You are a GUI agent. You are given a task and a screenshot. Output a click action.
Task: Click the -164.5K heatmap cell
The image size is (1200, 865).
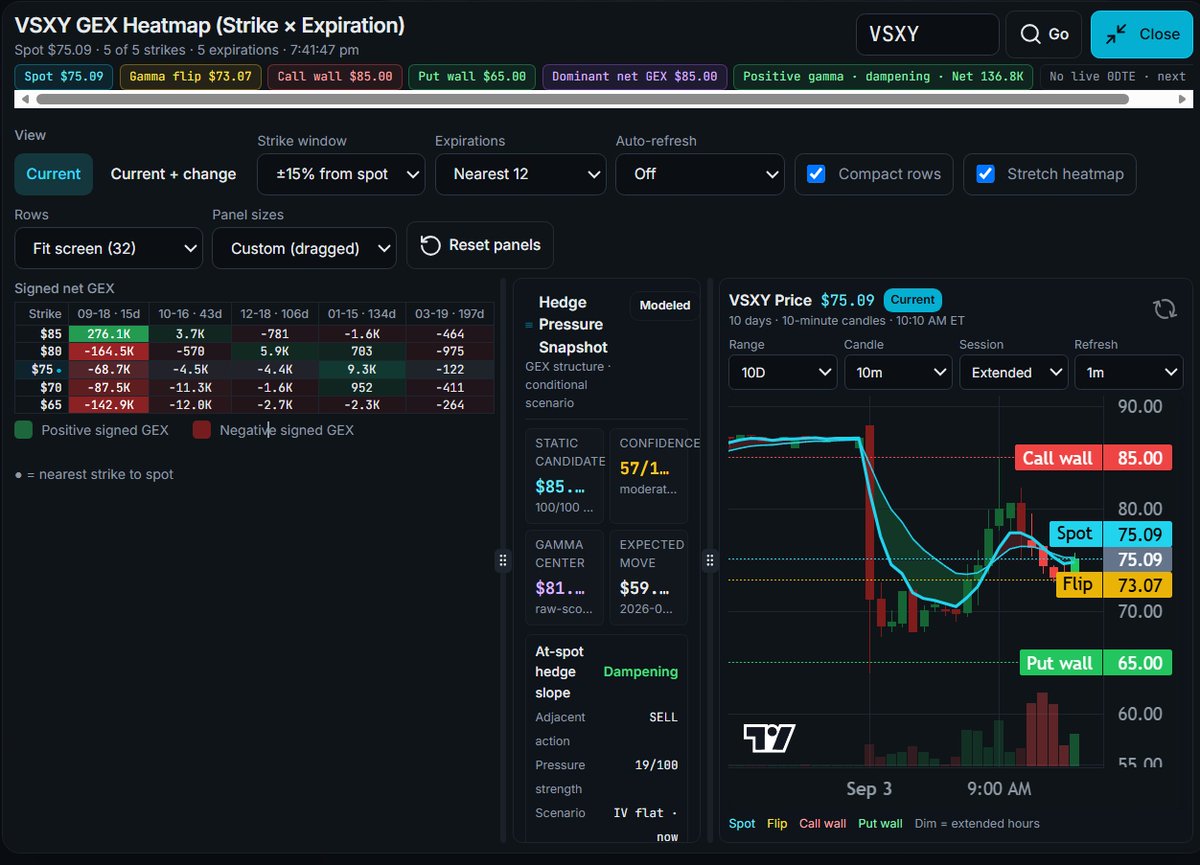[110, 351]
